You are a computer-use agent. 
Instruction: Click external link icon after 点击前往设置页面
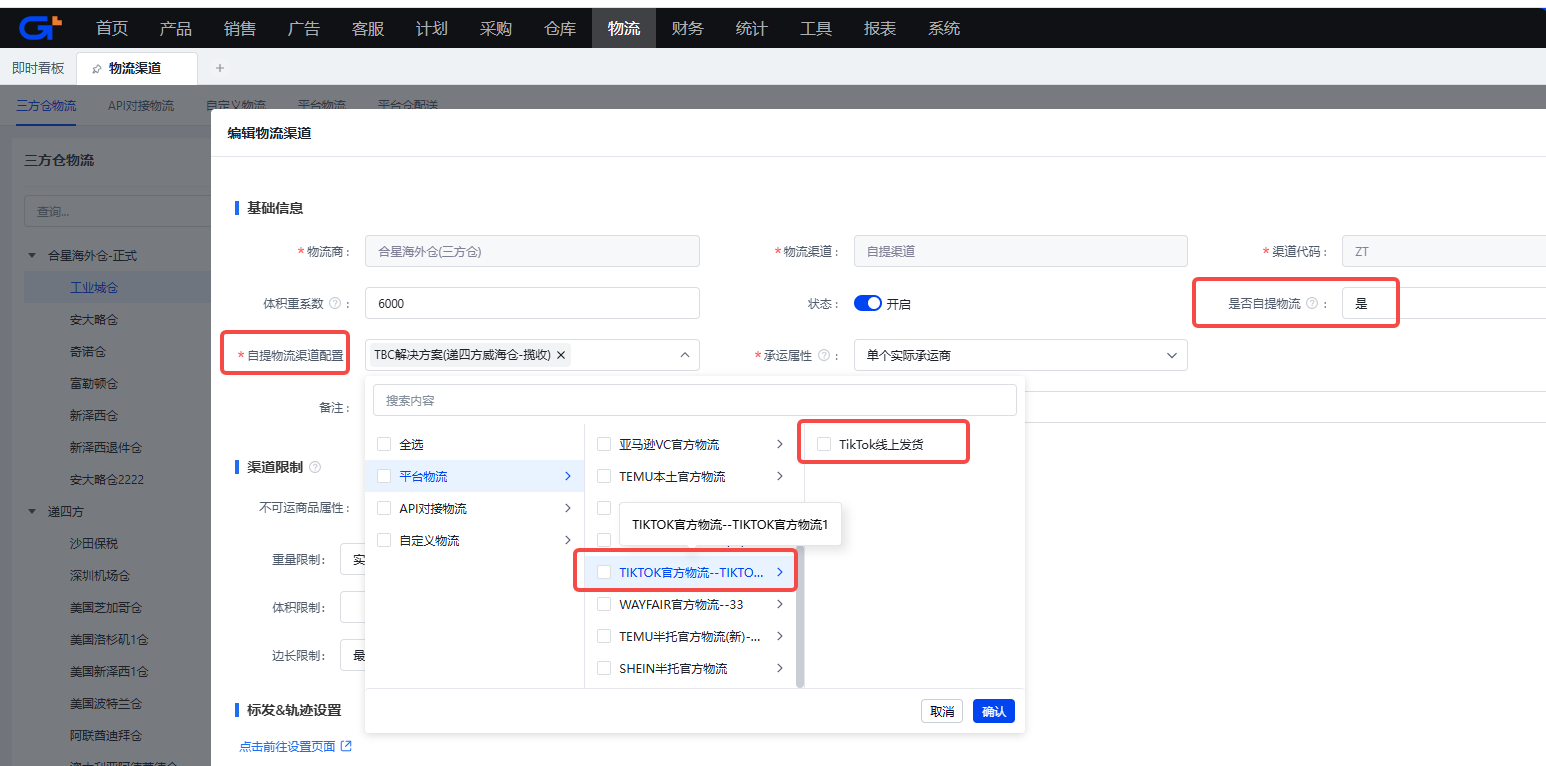(x=346, y=746)
